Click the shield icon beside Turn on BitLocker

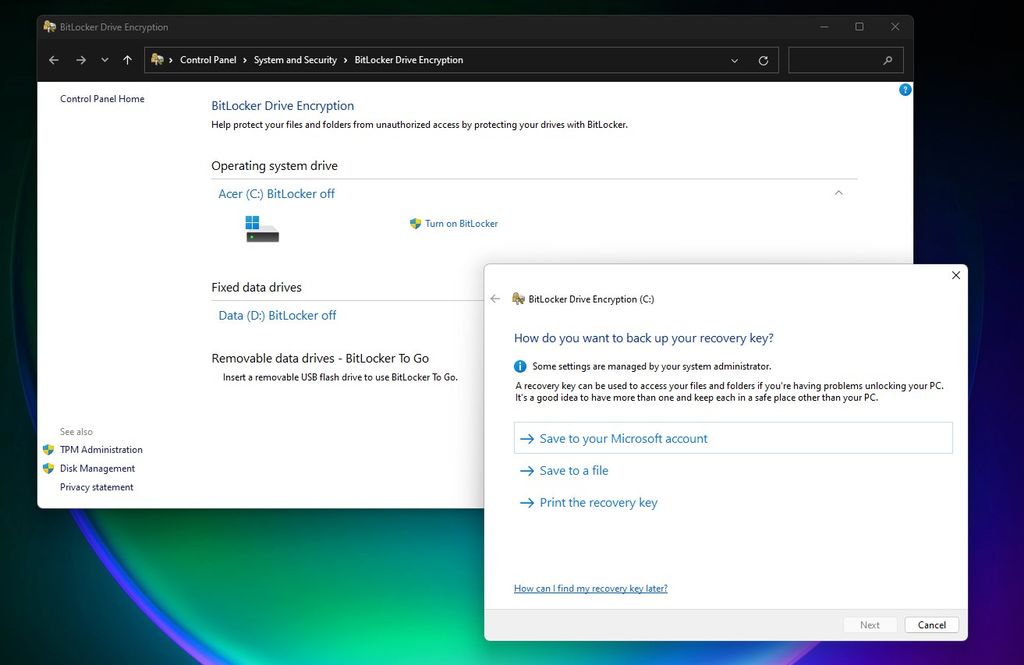coord(414,224)
